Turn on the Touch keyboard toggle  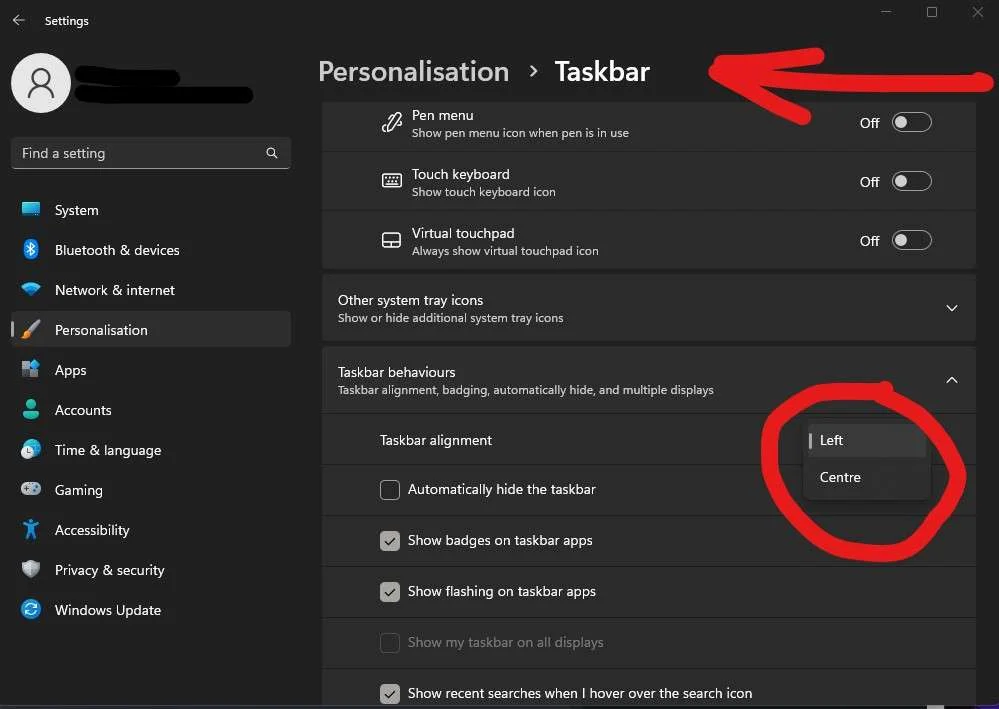point(912,182)
